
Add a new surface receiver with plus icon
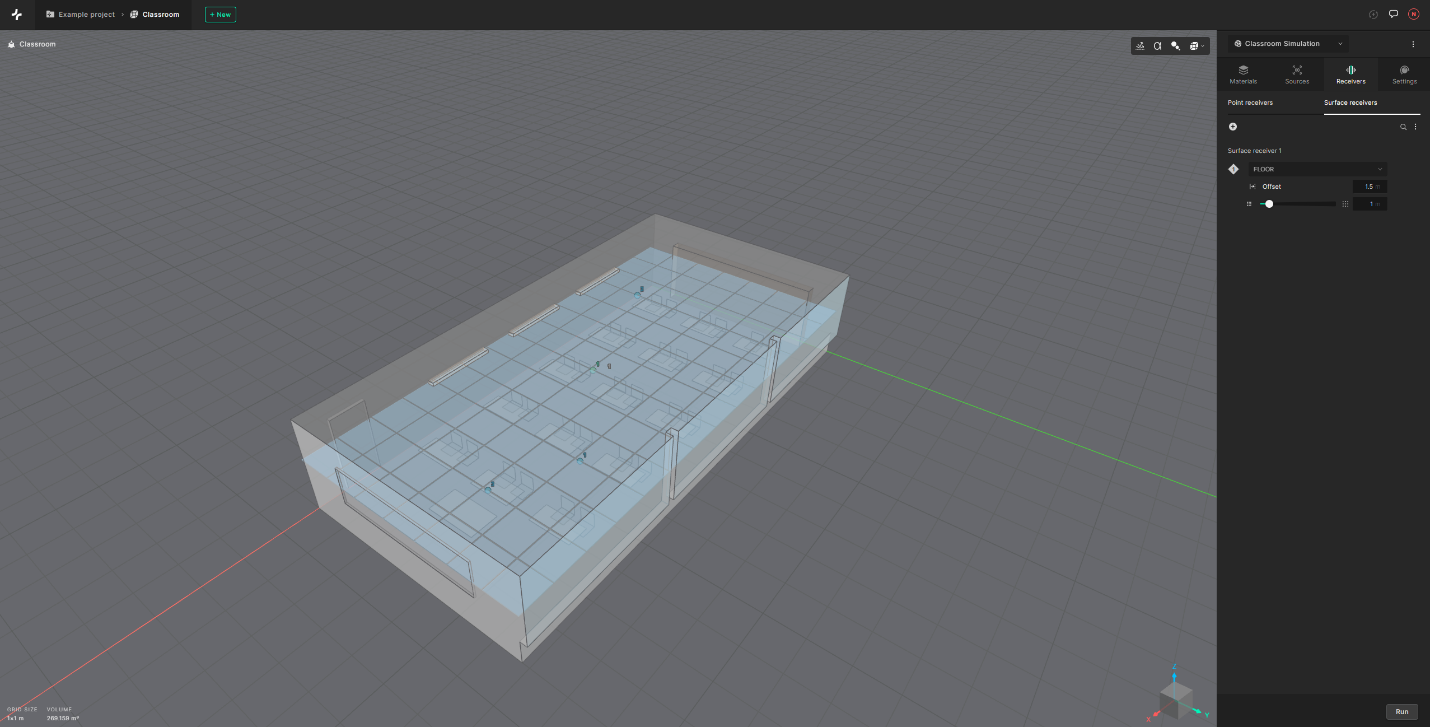1233,127
